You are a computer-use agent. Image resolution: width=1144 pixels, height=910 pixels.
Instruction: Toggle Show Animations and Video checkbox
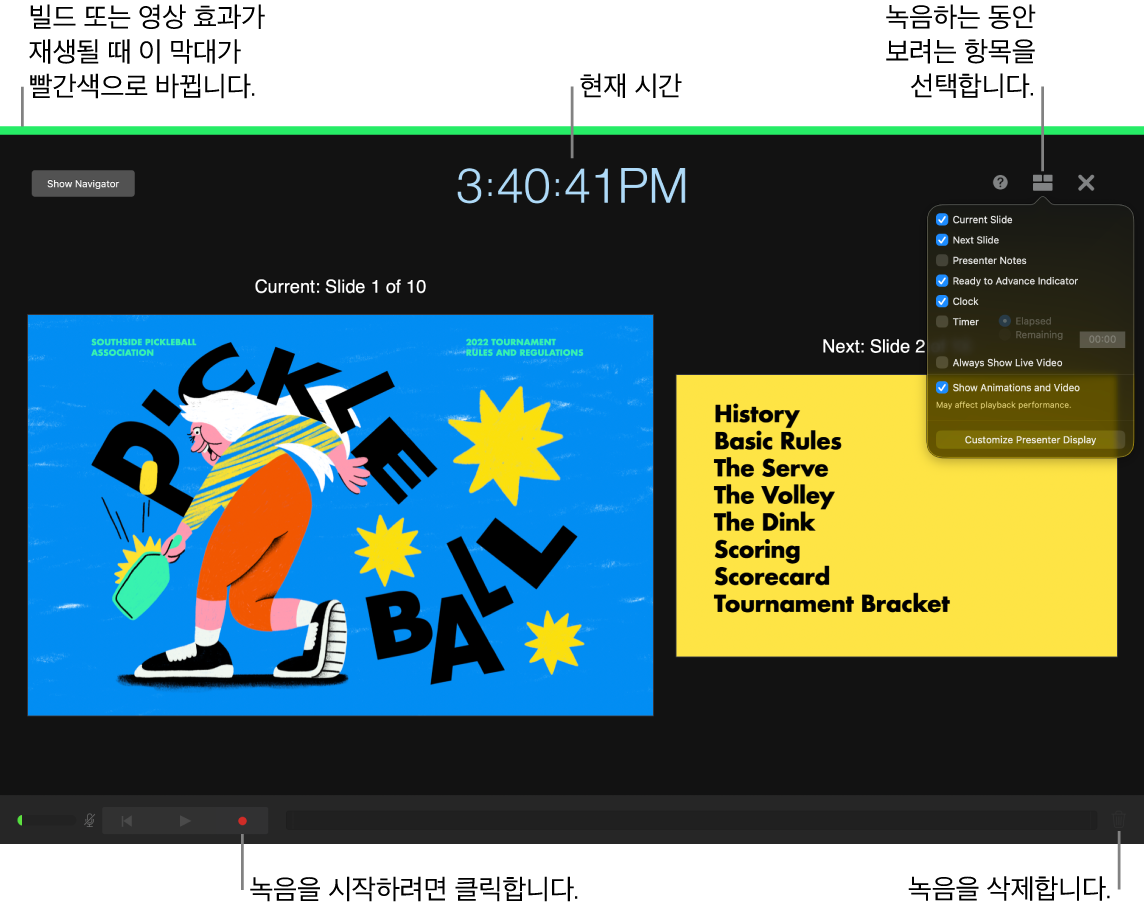click(x=942, y=387)
